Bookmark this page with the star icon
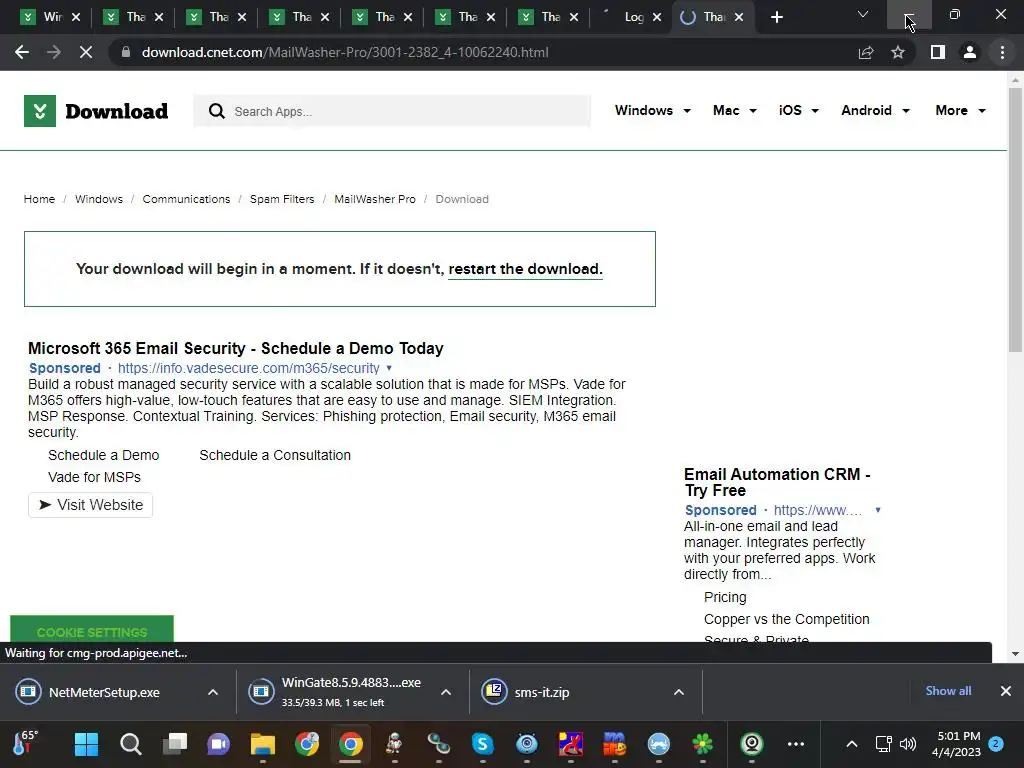The height and width of the screenshot is (768, 1024). click(x=898, y=52)
